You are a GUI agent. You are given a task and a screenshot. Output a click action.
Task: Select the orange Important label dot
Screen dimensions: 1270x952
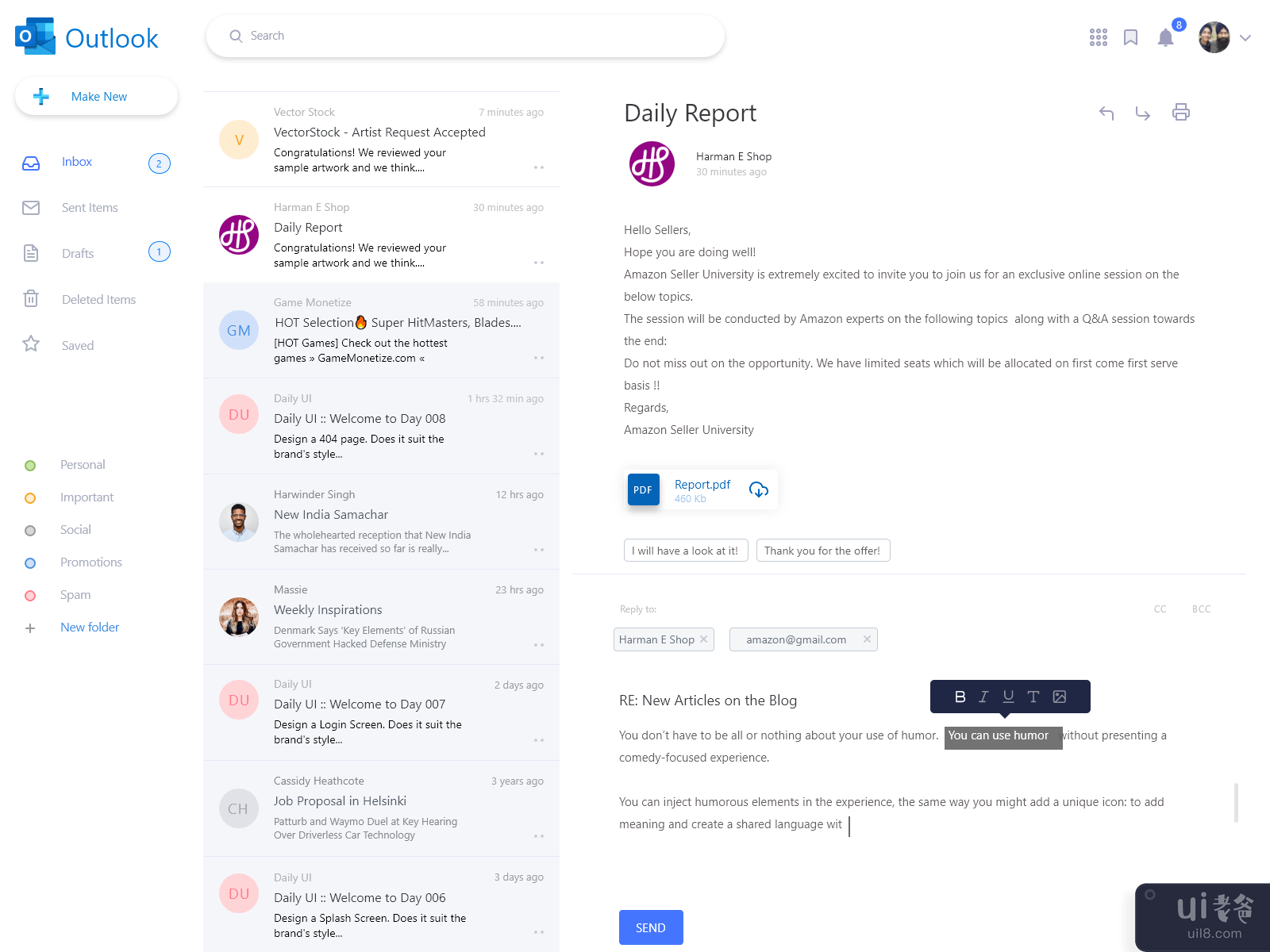(30, 498)
